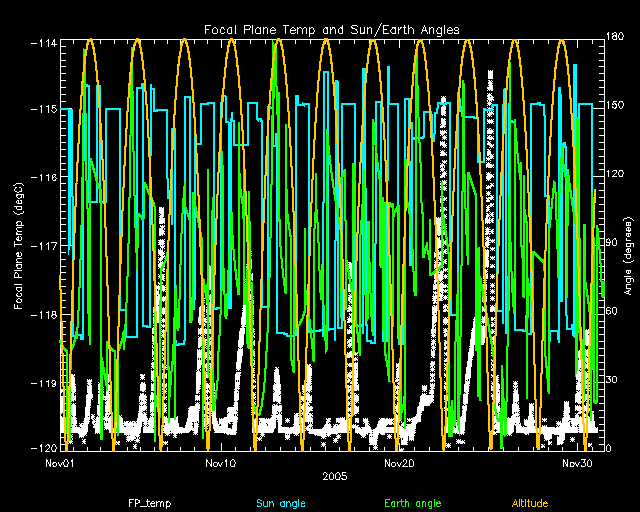Image resolution: width=640 pixels, height=512 pixels.
Task: Click the 'Focal Plane Temp (degC)' axis label
Action: (19, 244)
